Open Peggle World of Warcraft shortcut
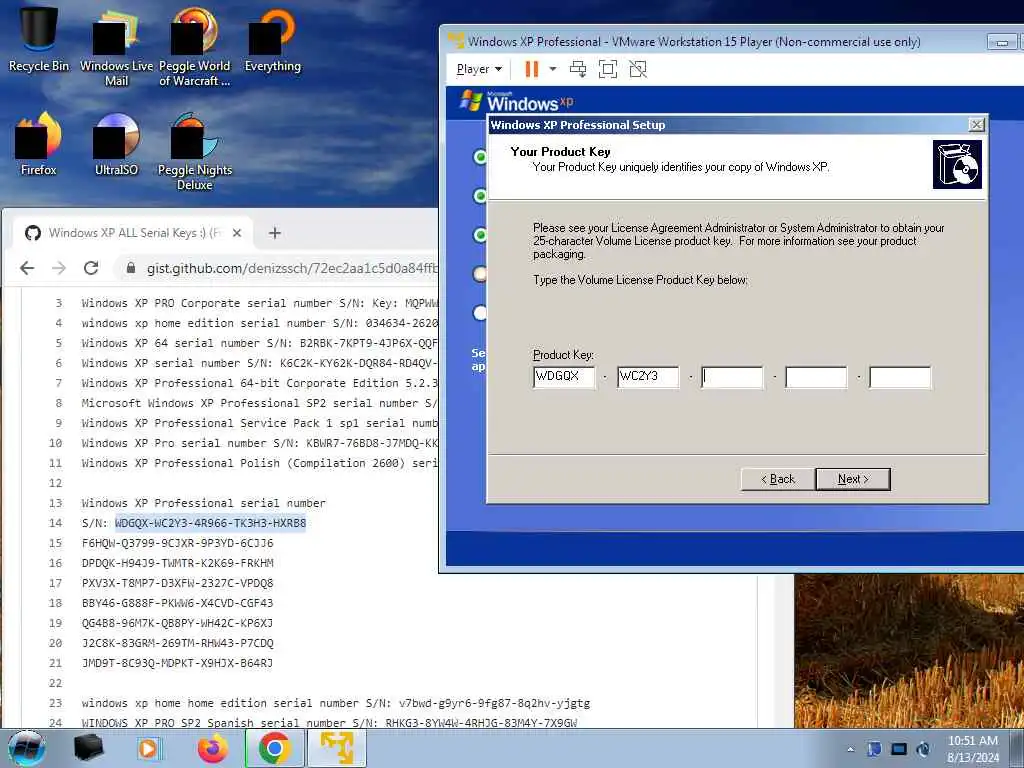 (194, 47)
